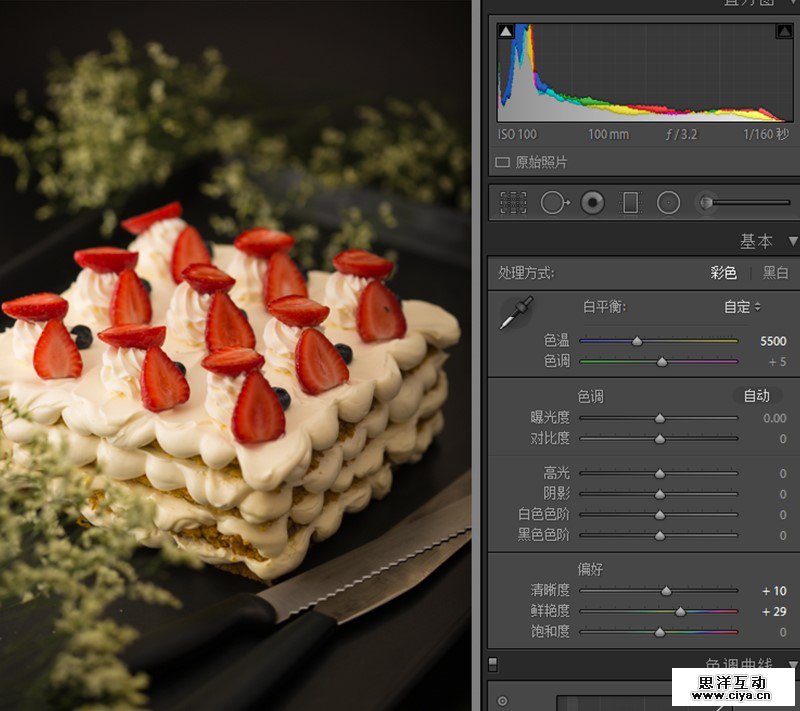The image size is (800, 711).
Task: Select the Spot Removal tool
Action: point(554,203)
